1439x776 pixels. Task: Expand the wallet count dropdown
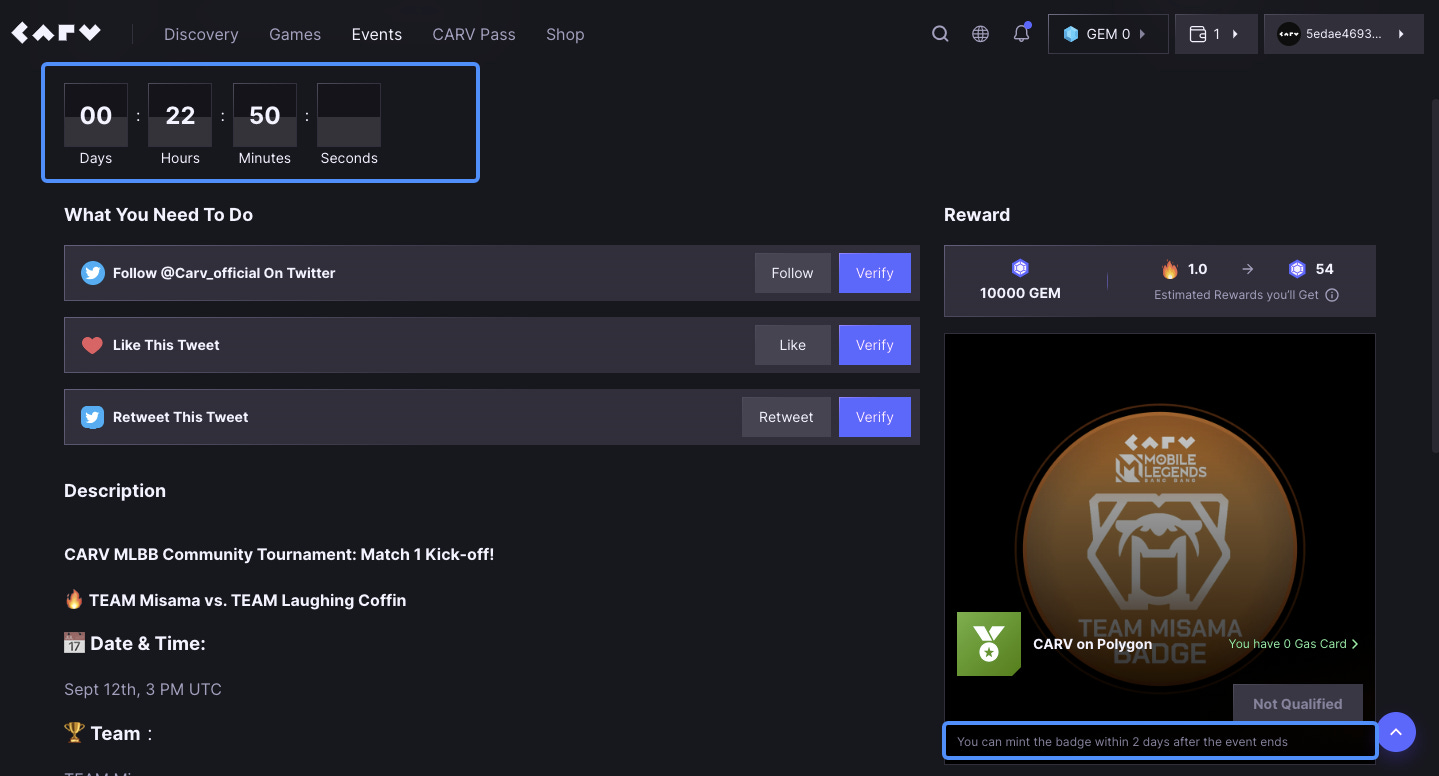(x=1216, y=34)
